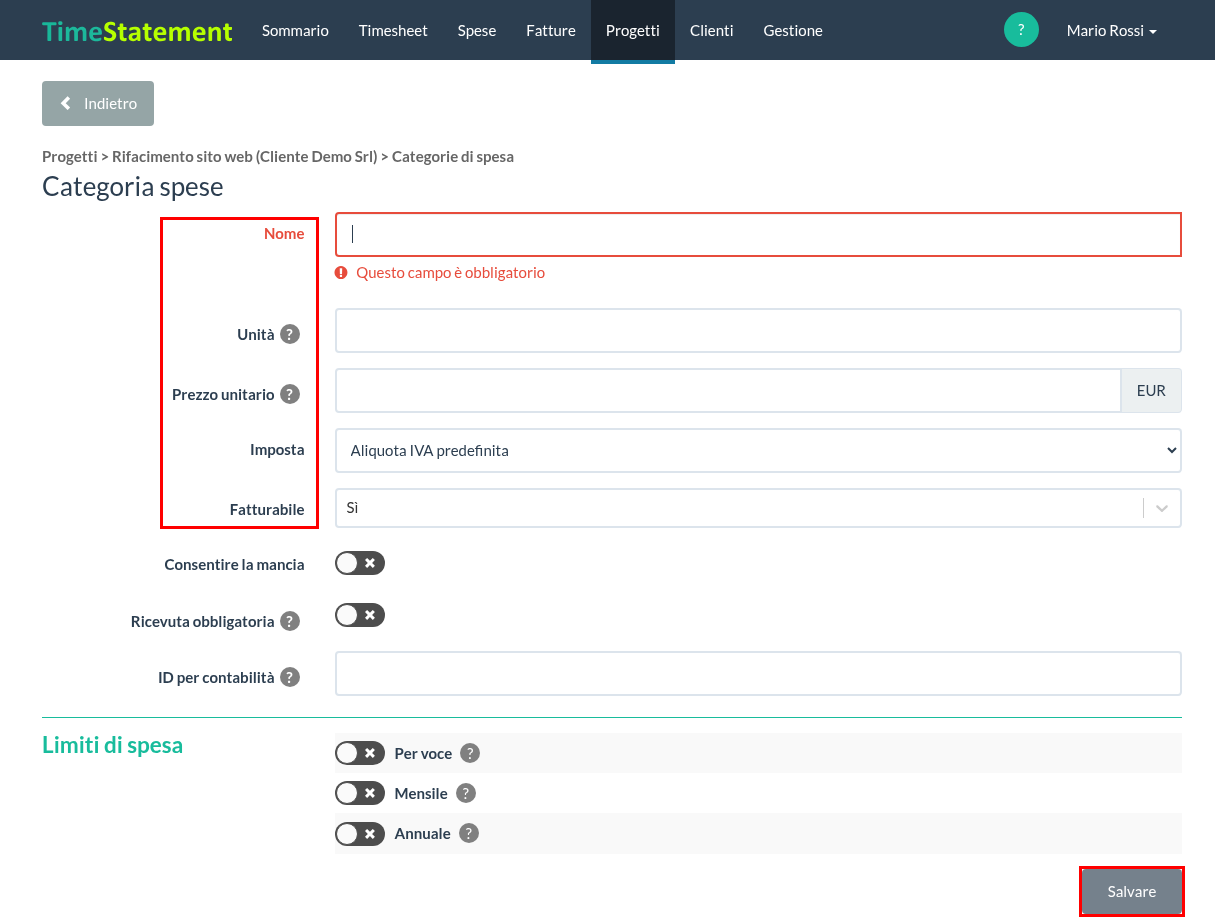Go back with the Indietro button

pos(98,103)
